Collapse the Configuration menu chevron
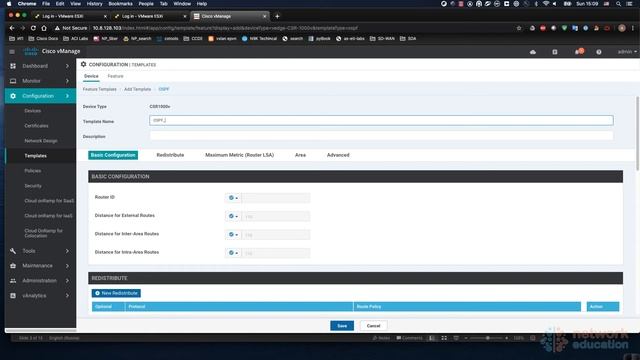This screenshot has width=640, height=360. (67, 96)
